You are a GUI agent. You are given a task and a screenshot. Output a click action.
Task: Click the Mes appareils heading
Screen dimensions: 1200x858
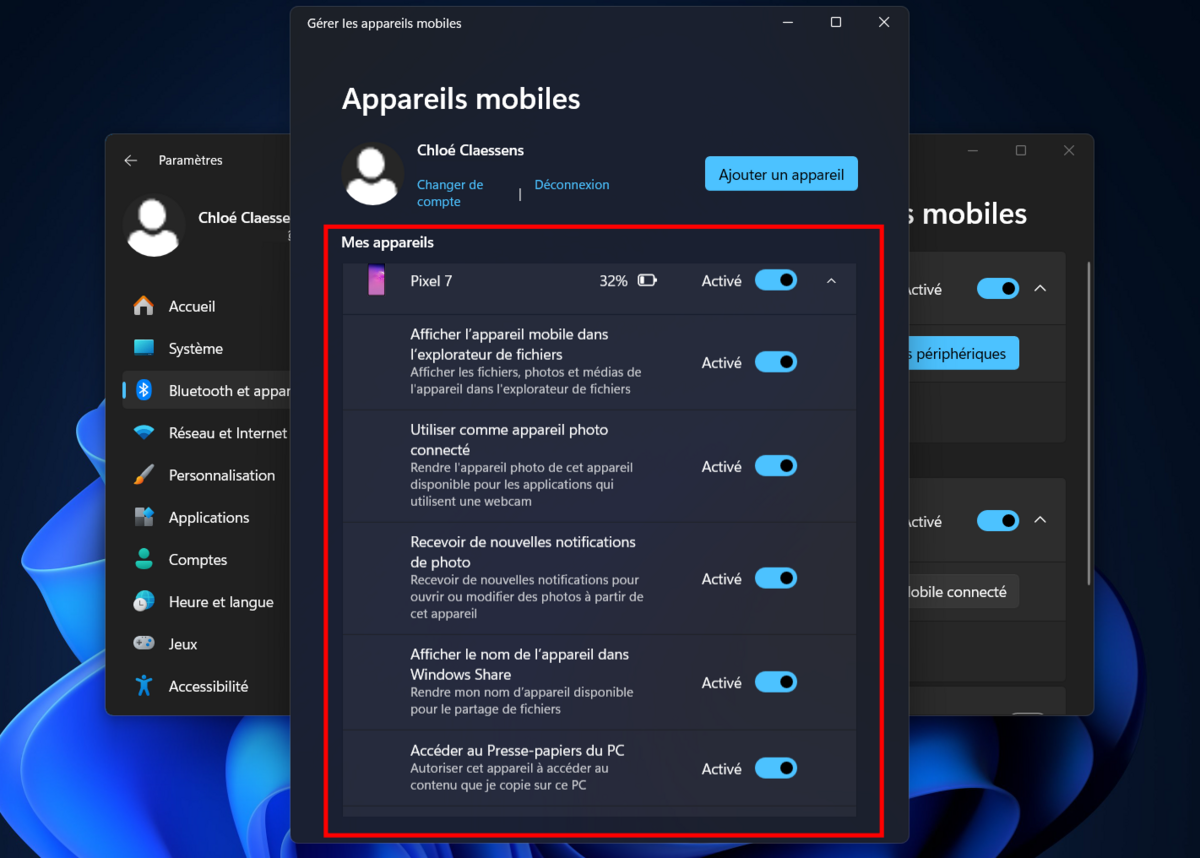tap(388, 242)
